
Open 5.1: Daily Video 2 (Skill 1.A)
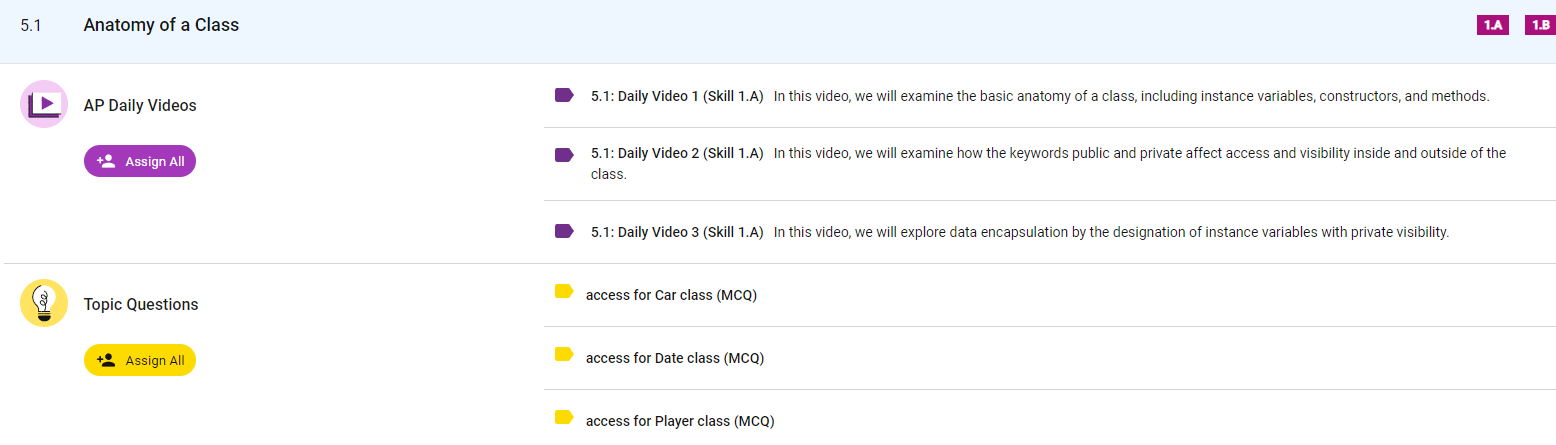pos(677,154)
